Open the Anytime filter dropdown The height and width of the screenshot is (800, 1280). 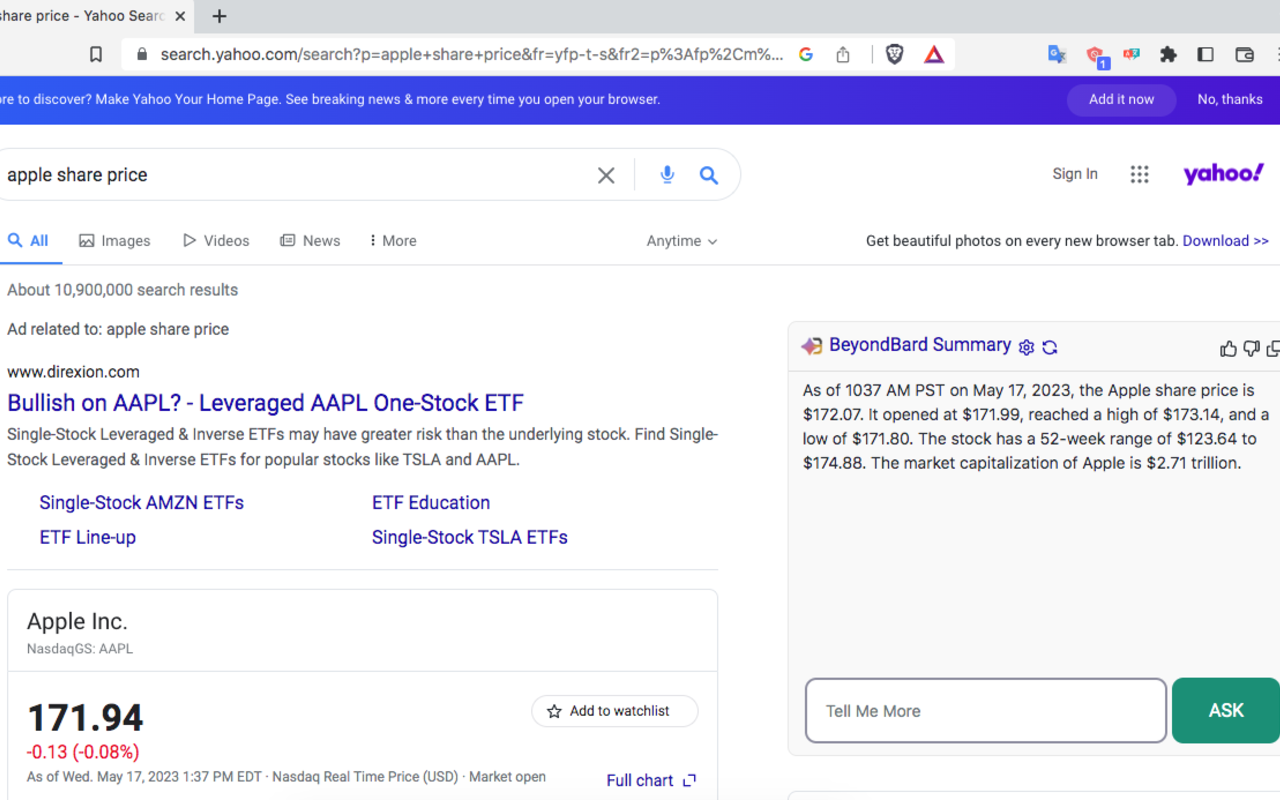[681, 240]
